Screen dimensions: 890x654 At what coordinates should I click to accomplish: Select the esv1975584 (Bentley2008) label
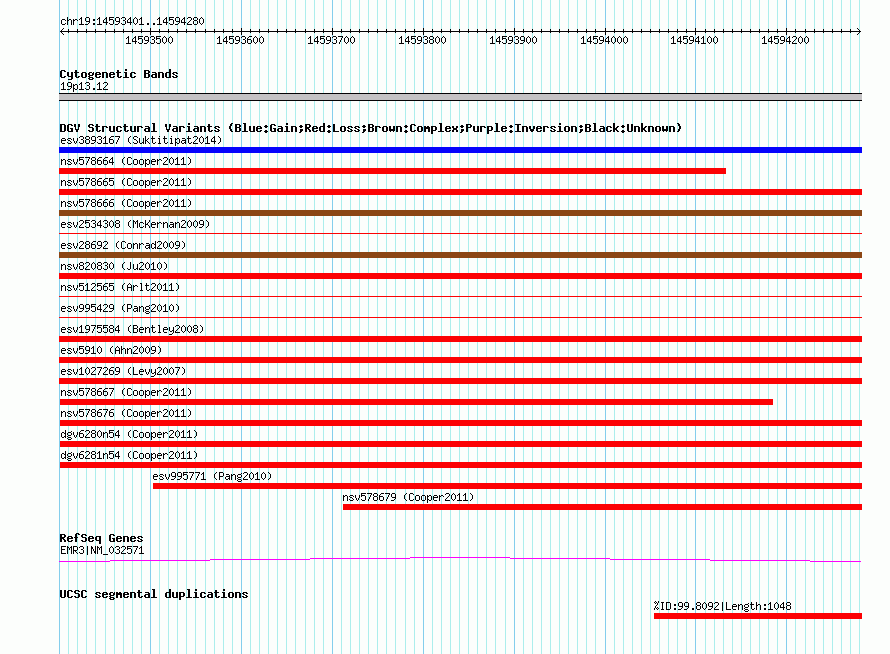(132, 329)
